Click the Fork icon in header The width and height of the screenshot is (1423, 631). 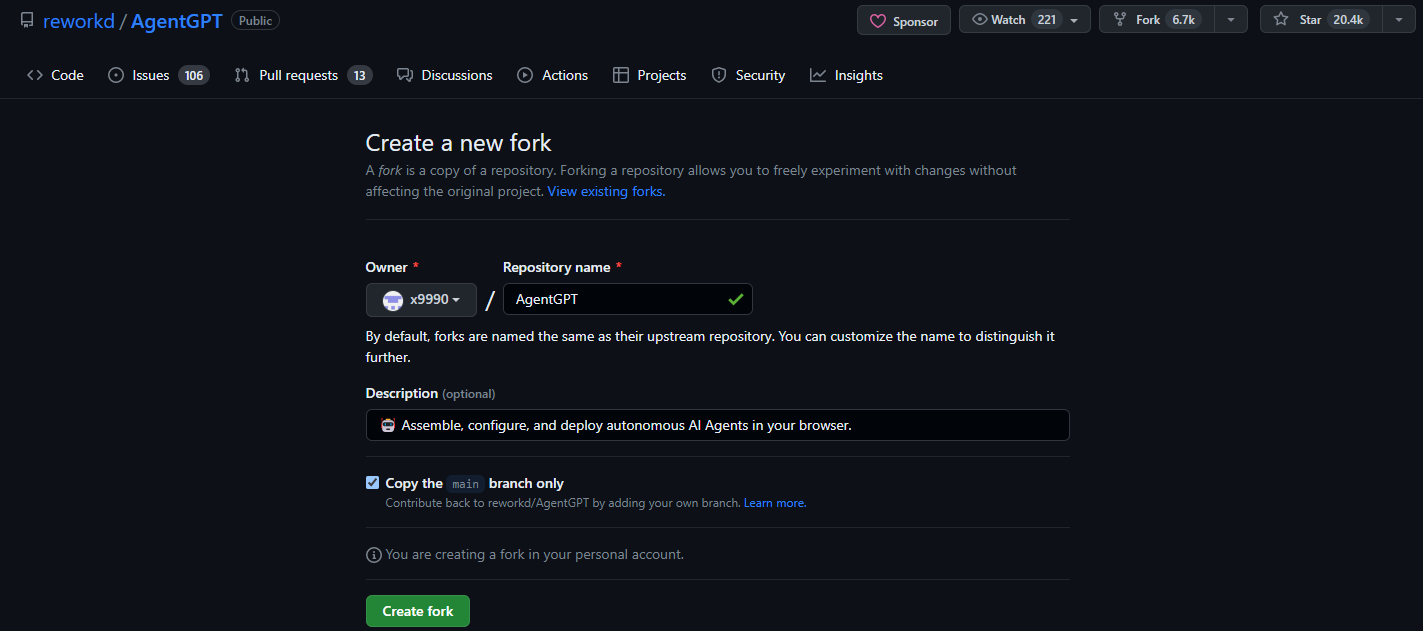click(1120, 20)
